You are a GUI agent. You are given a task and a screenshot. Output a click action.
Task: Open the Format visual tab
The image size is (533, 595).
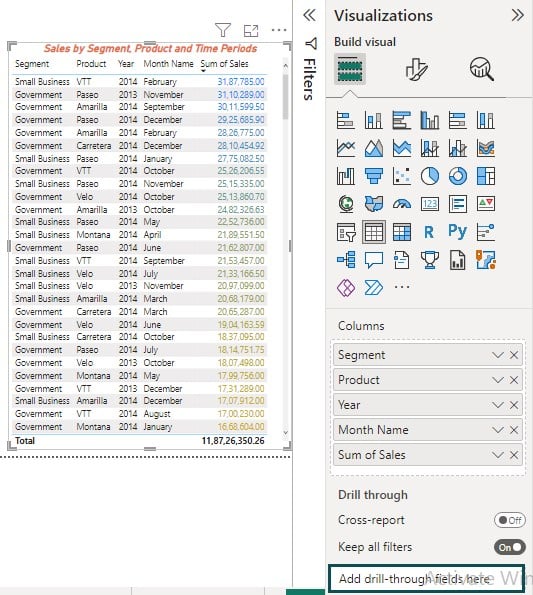(417, 69)
